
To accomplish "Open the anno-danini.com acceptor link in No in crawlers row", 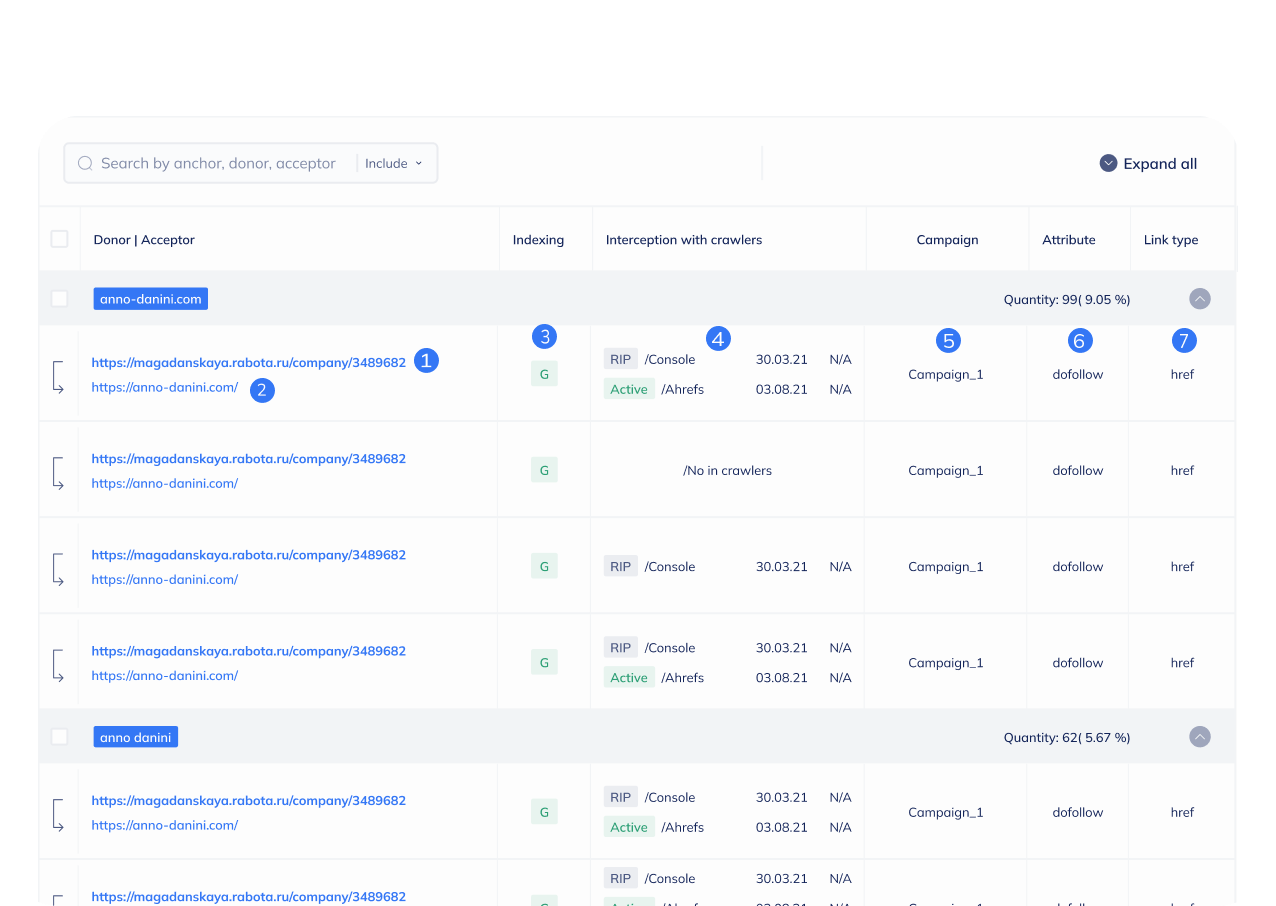I will coord(165,483).
